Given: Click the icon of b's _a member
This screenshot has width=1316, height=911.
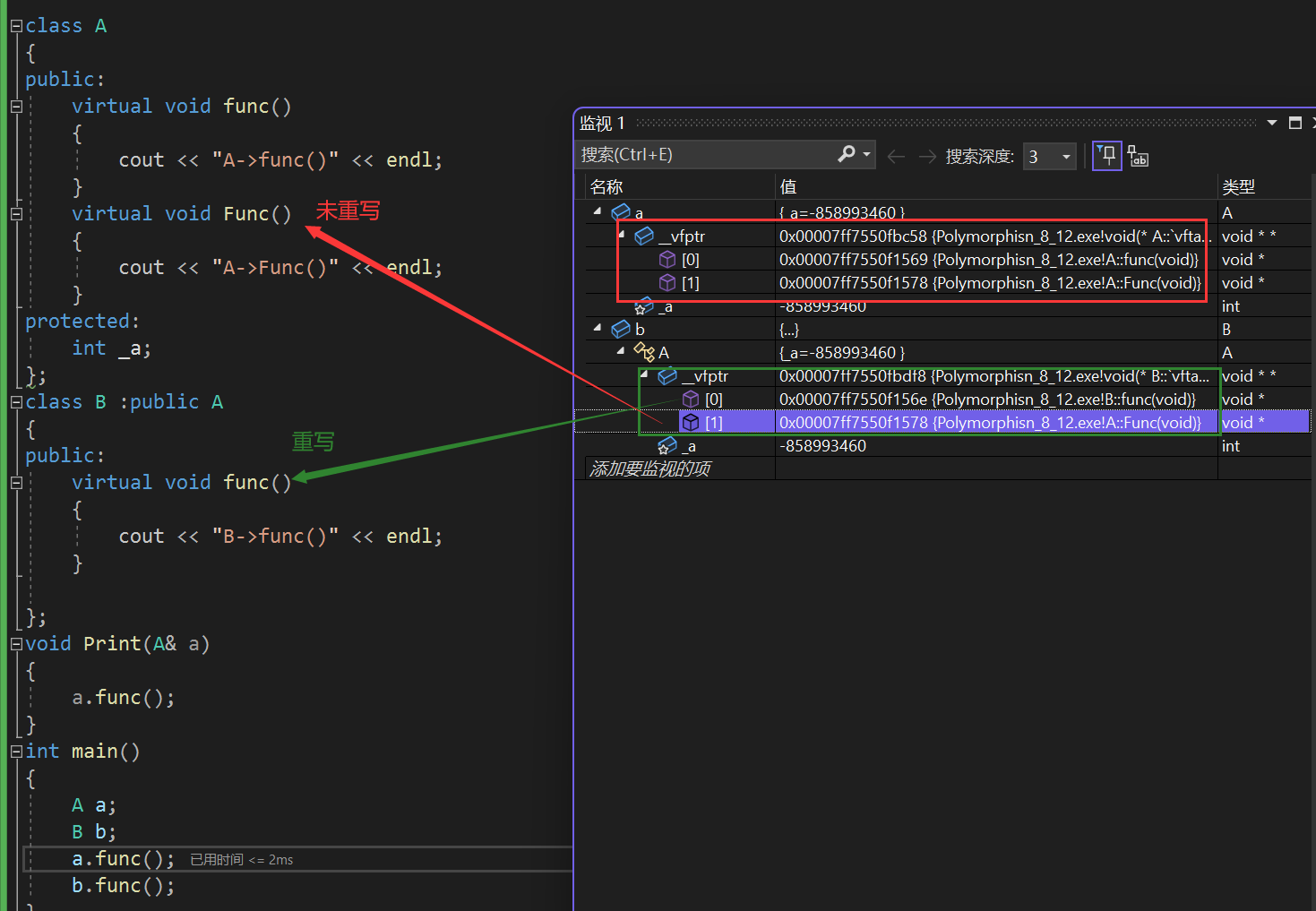Looking at the screenshot, I should (x=667, y=445).
